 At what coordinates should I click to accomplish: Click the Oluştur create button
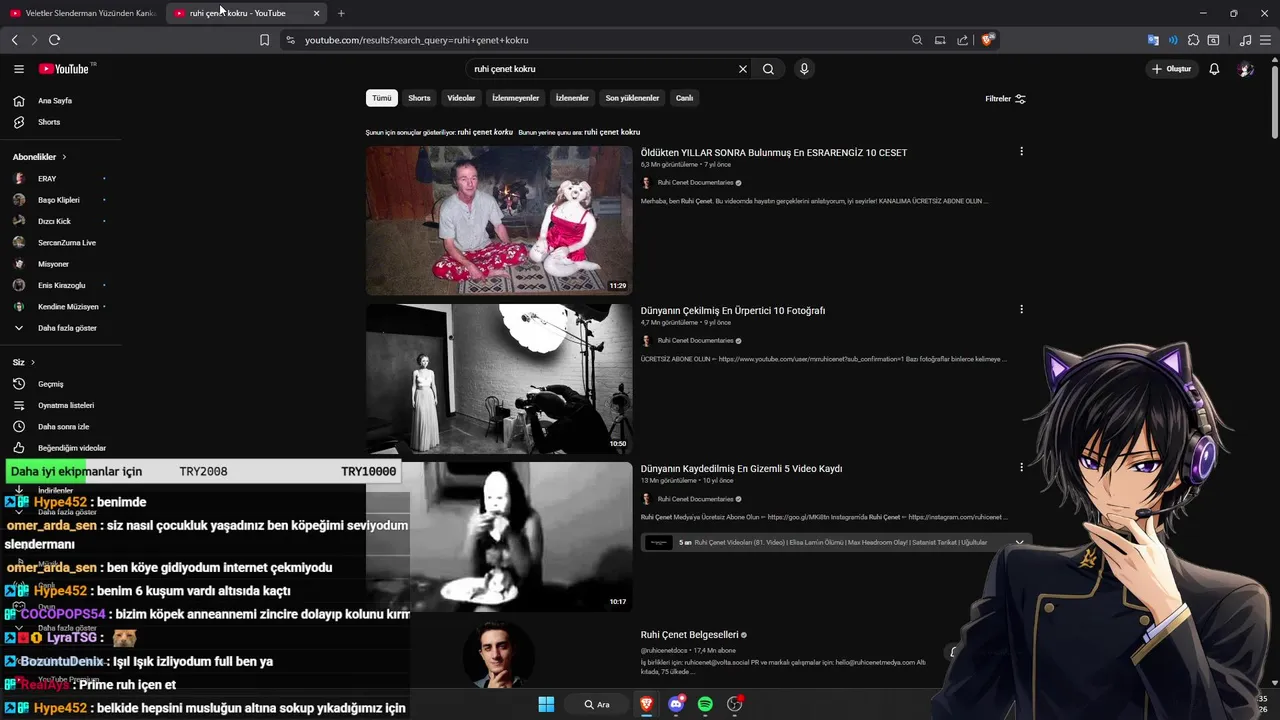(1171, 69)
